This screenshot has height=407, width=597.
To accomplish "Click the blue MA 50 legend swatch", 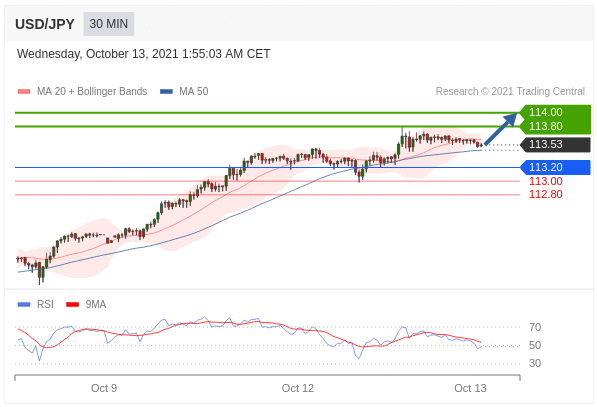I will pos(166,91).
